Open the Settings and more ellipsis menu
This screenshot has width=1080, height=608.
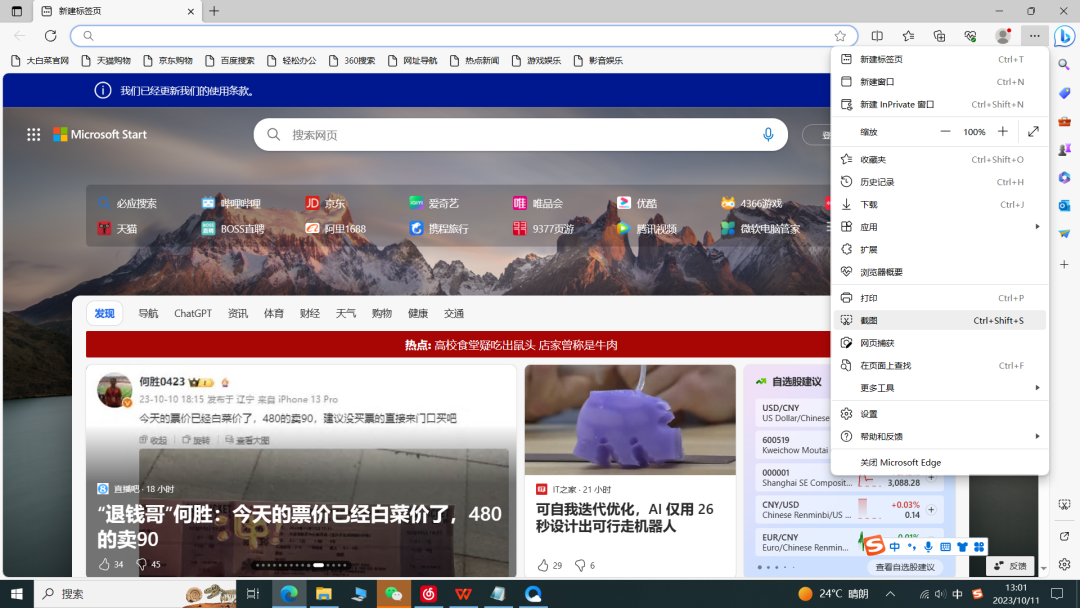(1035, 36)
